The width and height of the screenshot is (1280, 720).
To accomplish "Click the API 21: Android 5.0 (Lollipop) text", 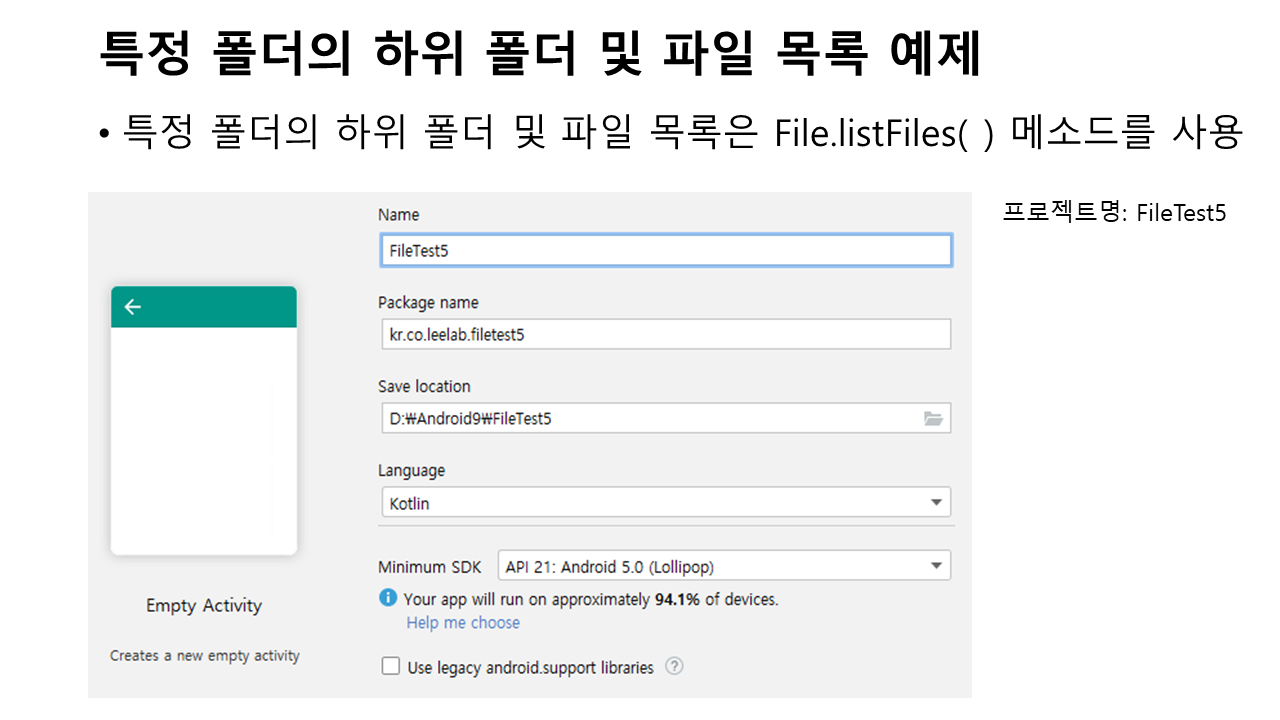I will tap(610, 567).
